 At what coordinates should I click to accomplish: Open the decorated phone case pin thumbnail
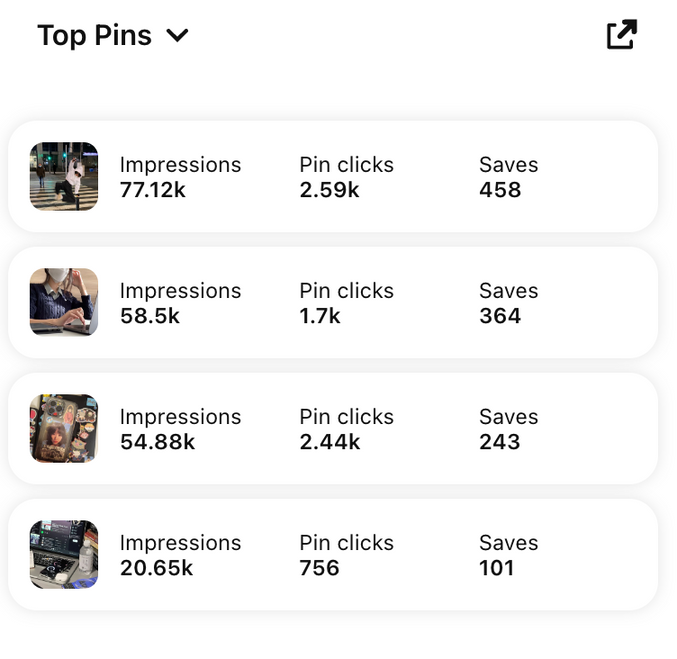coord(64,428)
